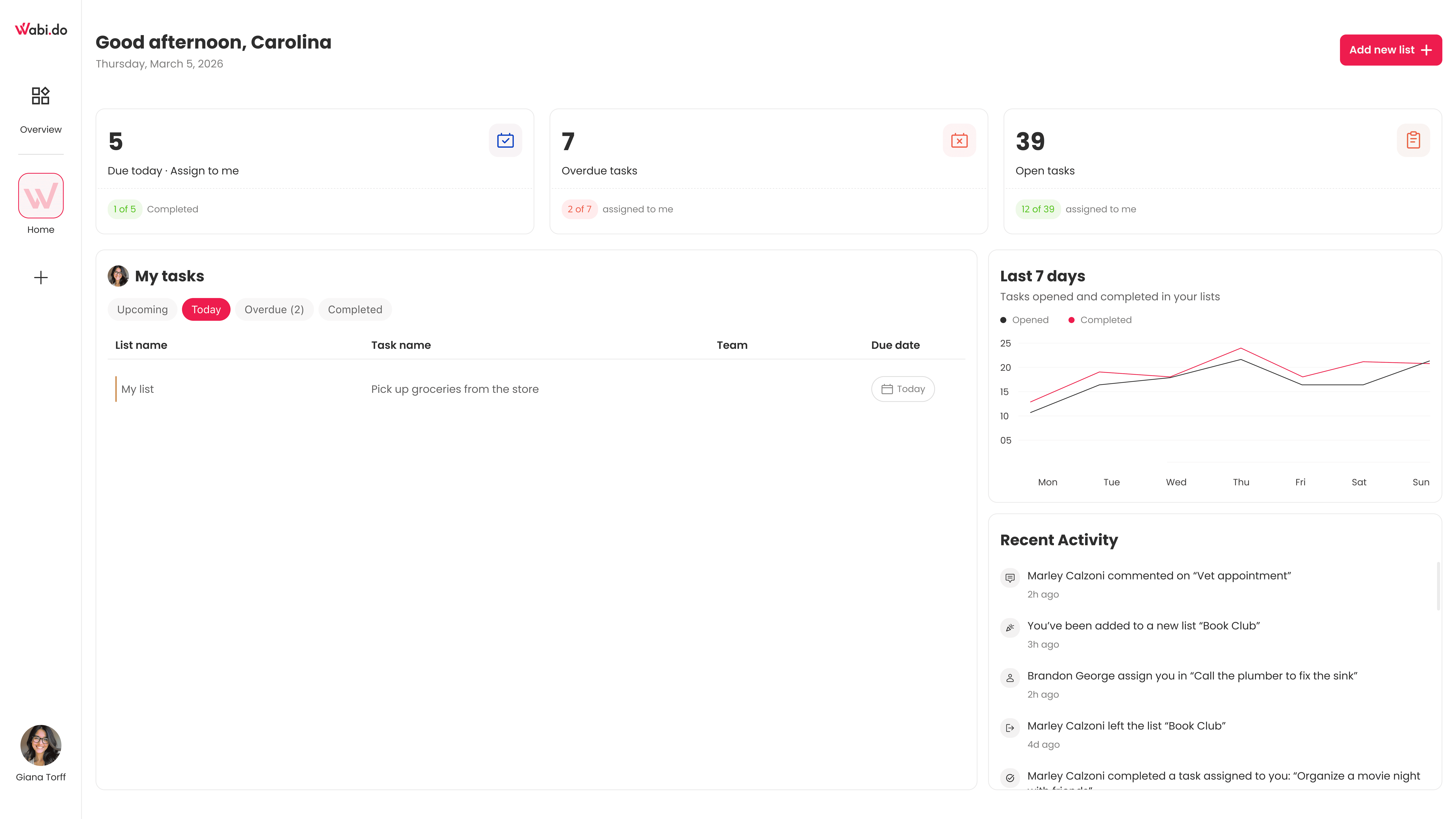Click the Today due date pill
This screenshot has width=1456, height=819.
pos(903,389)
